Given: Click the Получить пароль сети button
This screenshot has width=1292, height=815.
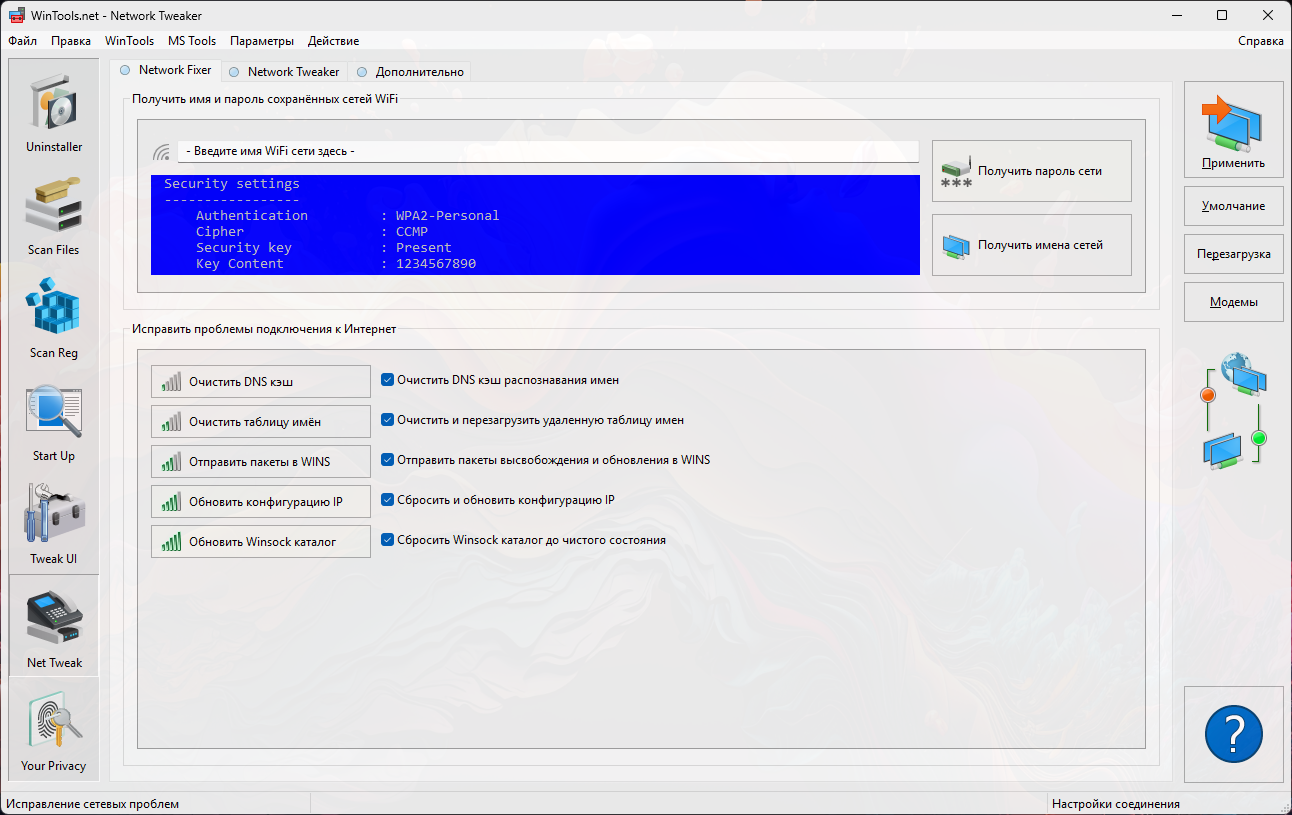Looking at the screenshot, I should [x=1032, y=171].
